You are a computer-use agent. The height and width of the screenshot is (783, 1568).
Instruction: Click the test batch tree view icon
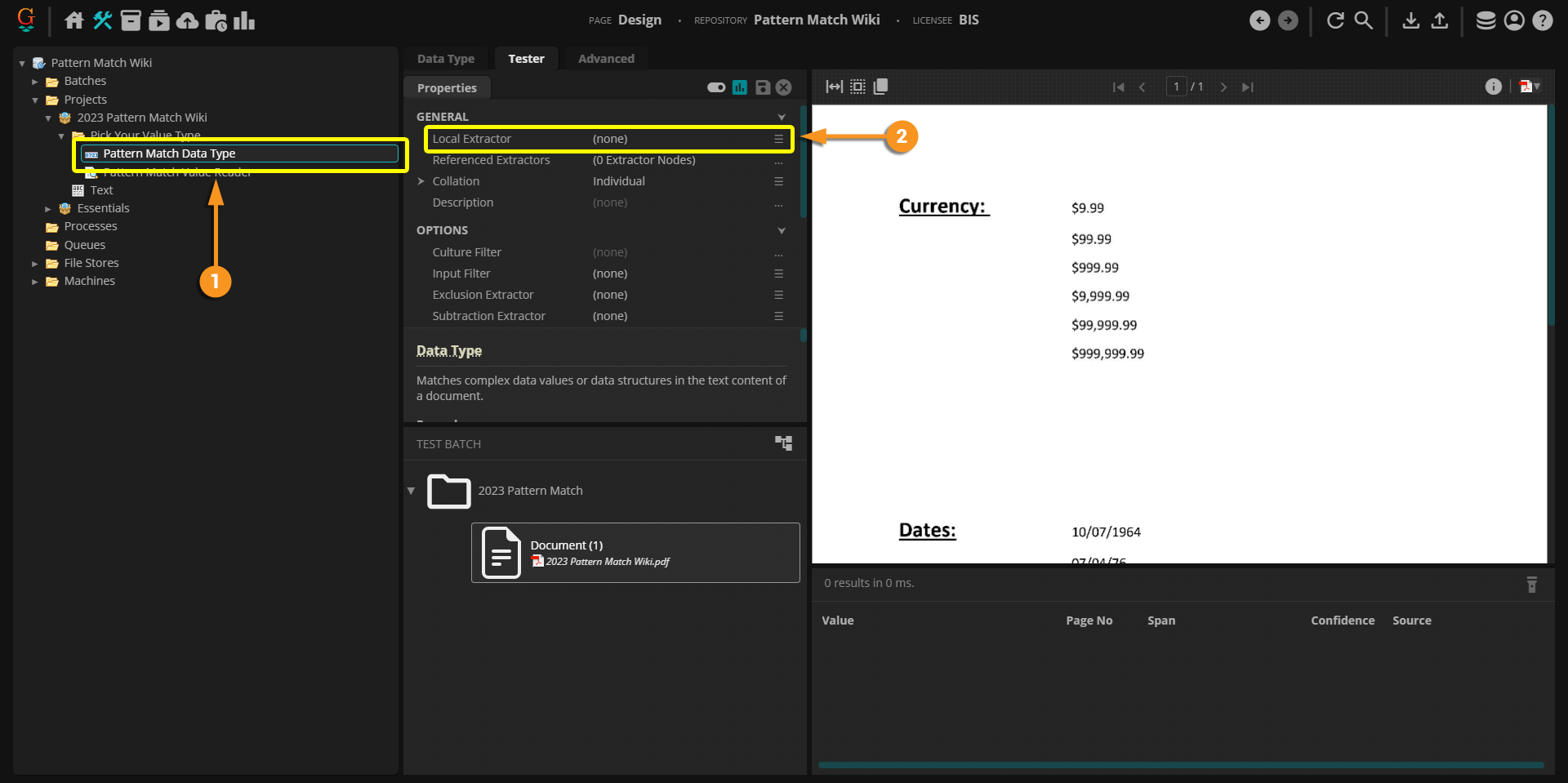point(783,443)
